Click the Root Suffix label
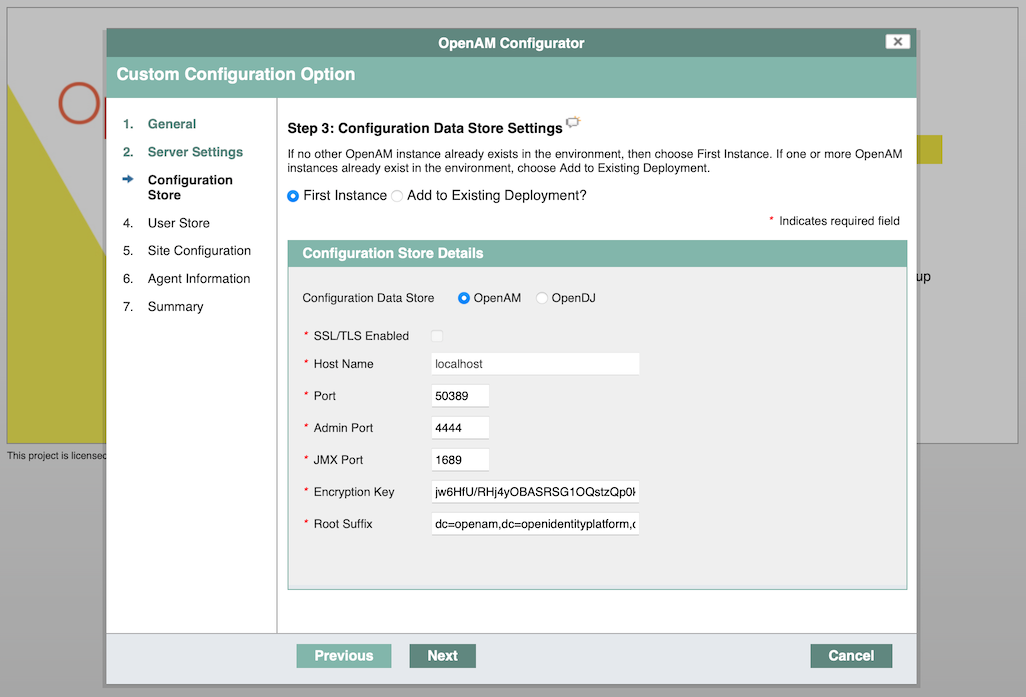This screenshot has width=1026, height=697. point(343,524)
